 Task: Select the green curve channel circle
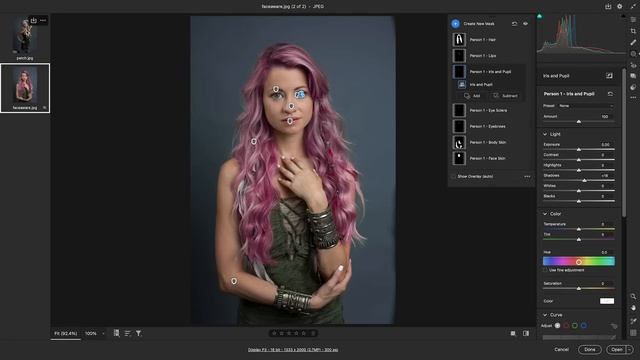pyautogui.click(x=575, y=325)
